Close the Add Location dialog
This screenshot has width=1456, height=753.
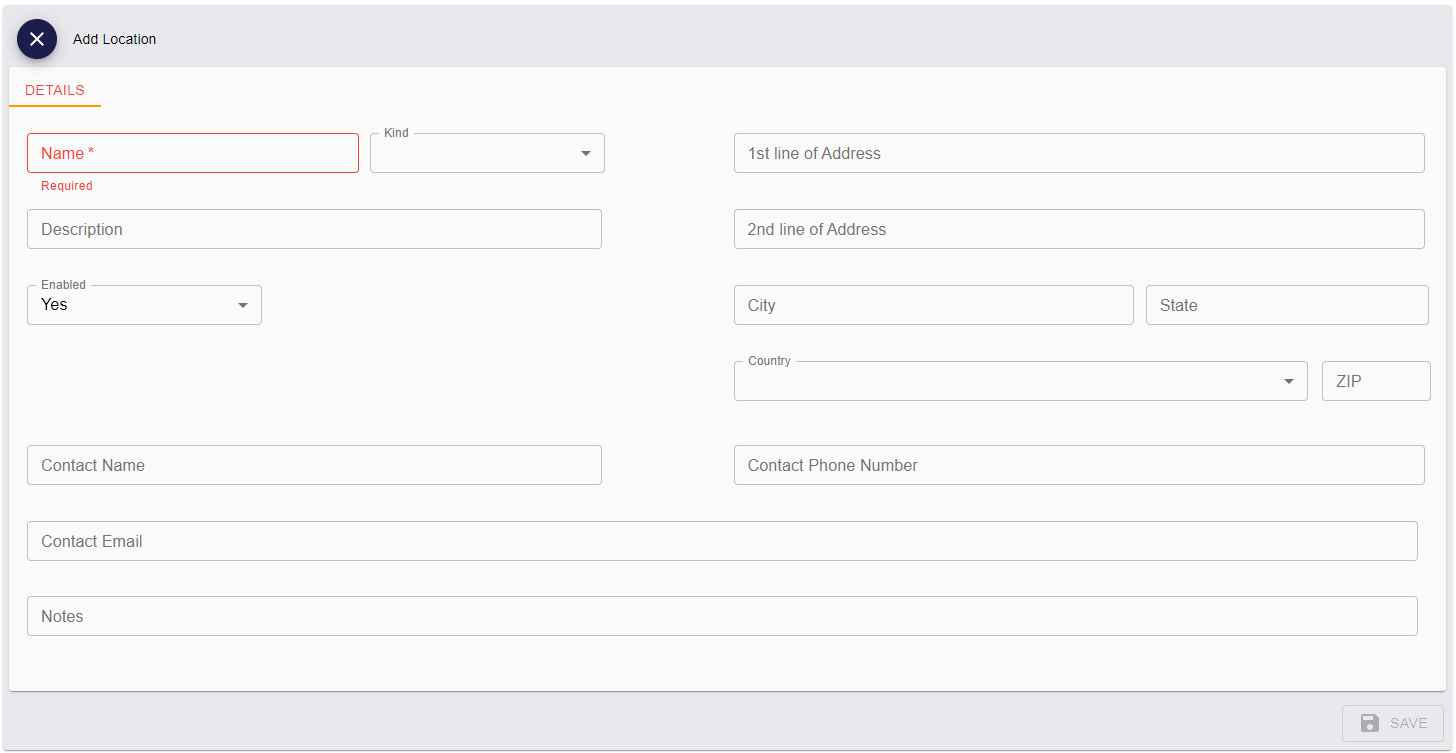pyautogui.click(x=37, y=39)
